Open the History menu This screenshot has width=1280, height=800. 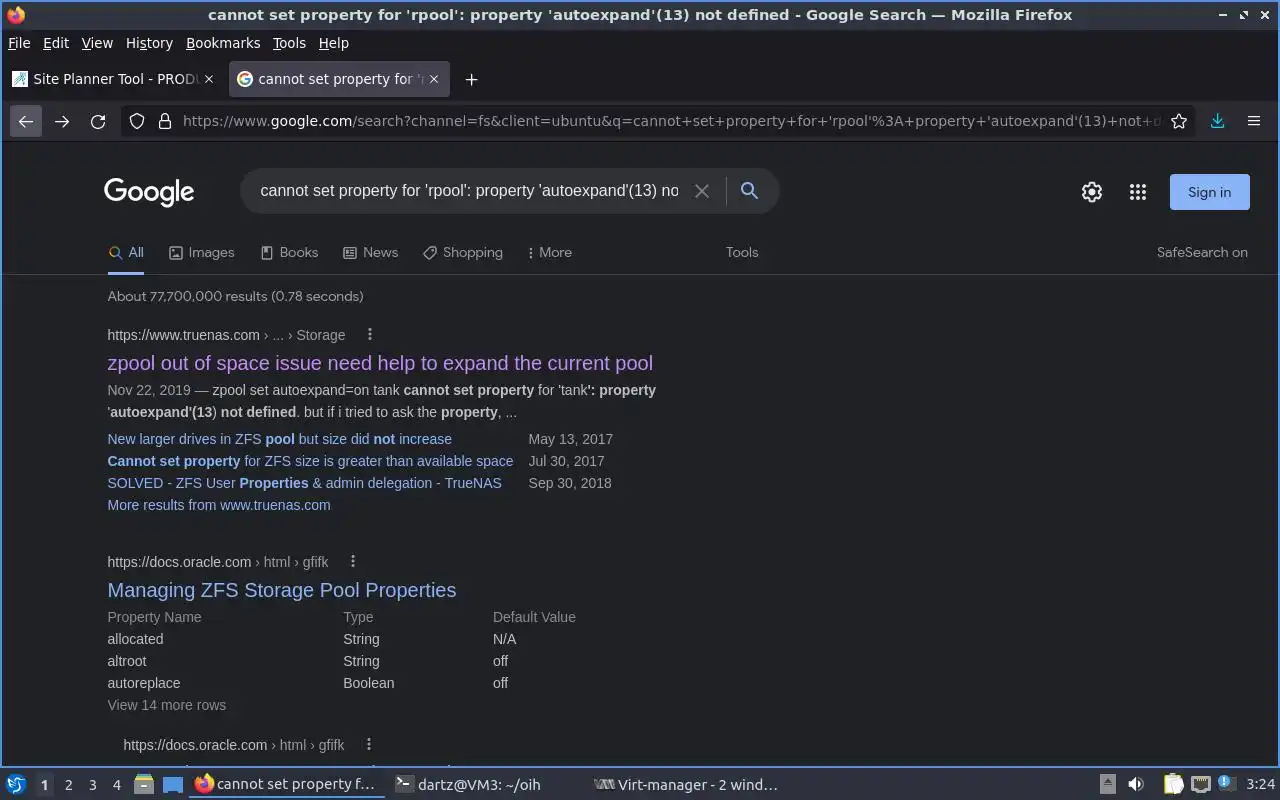149,43
